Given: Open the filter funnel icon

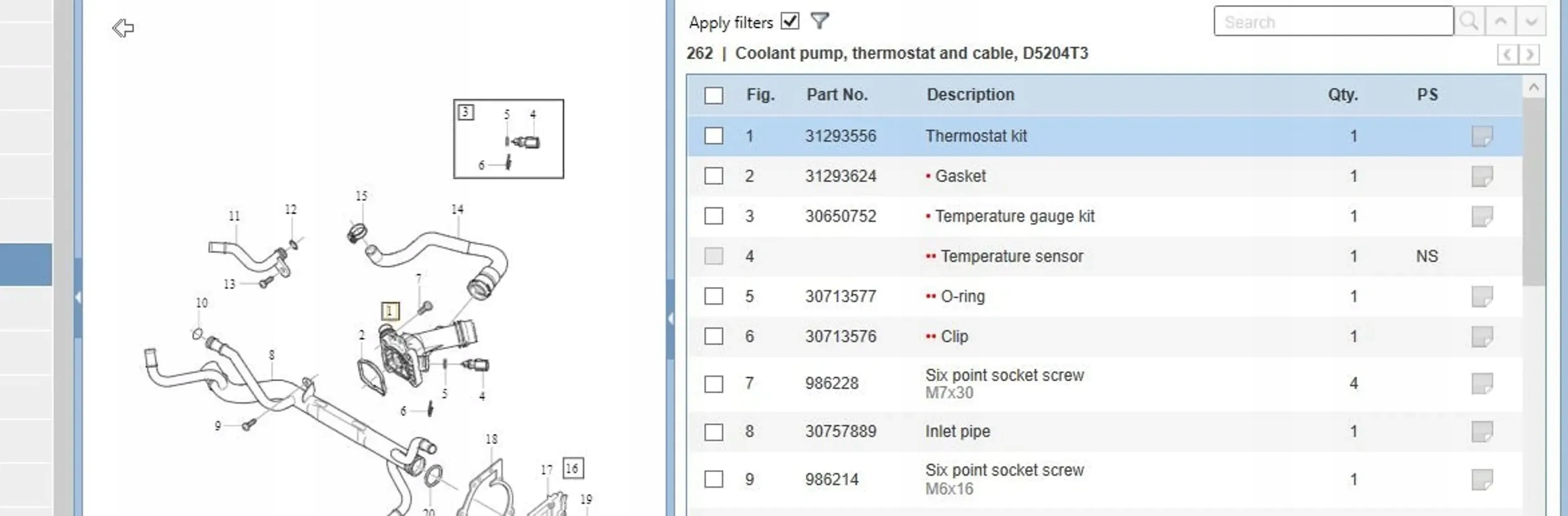Looking at the screenshot, I should tap(819, 21).
